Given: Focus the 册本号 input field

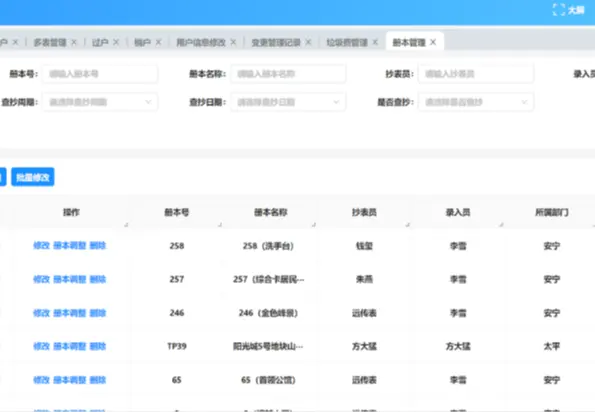Looking at the screenshot, I should (100, 74).
